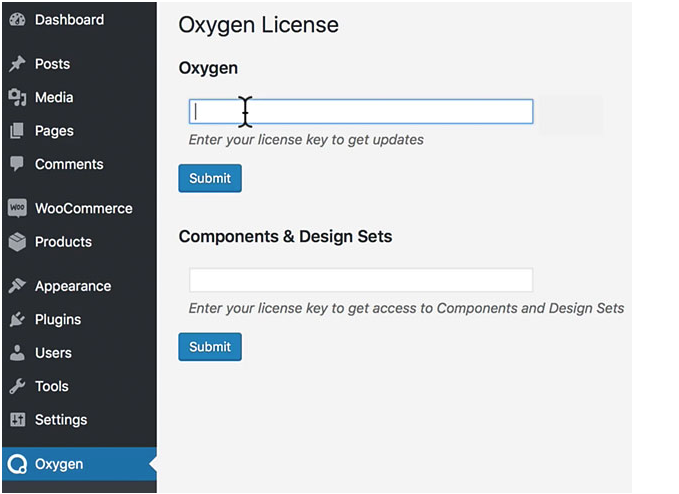Click the Users person icon

click(x=17, y=352)
